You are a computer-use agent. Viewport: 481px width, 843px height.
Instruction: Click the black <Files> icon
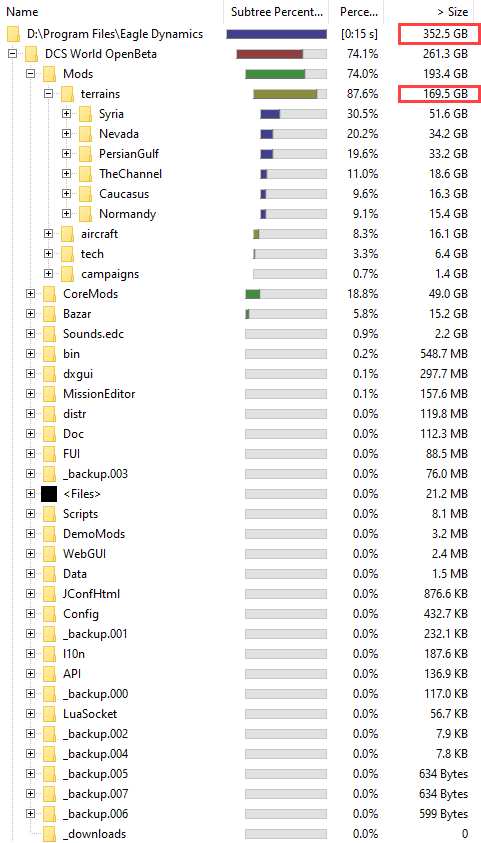tap(49, 494)
